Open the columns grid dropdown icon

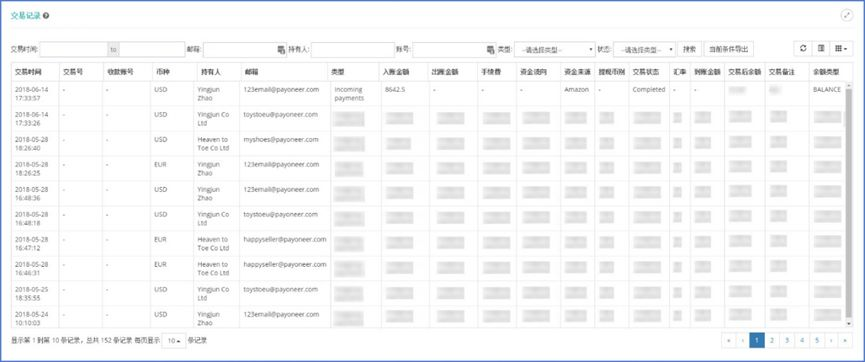coord(841,49)
